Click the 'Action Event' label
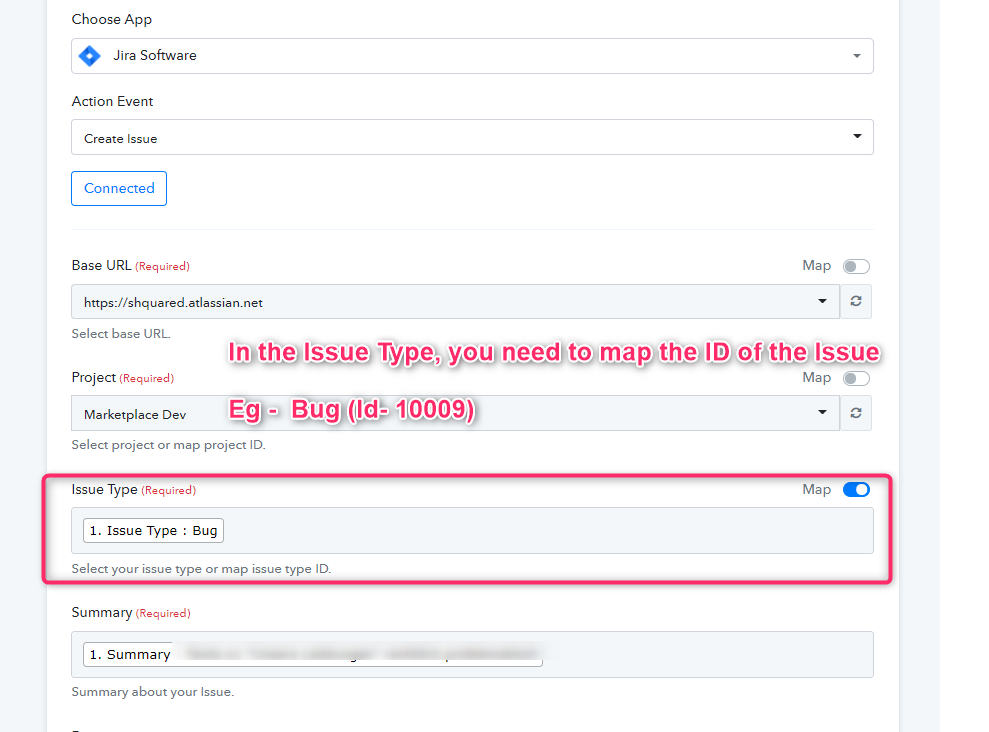The width and height of the screenshot is (989, 732). click(x=112, y=102)
